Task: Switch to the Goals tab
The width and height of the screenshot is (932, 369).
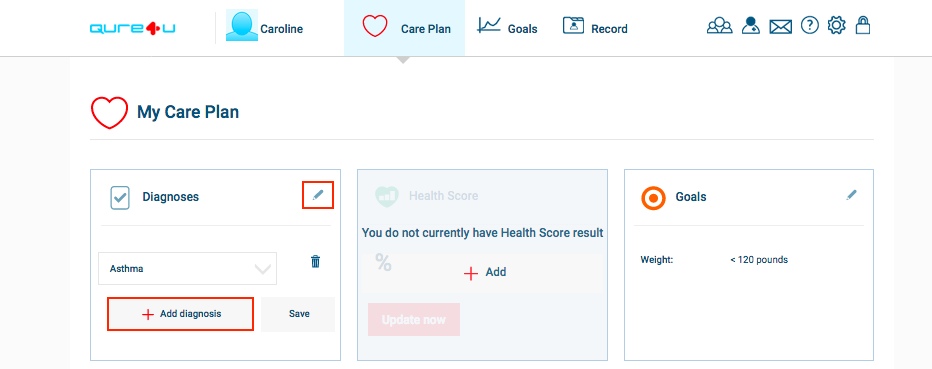Action: coord(507,27)
